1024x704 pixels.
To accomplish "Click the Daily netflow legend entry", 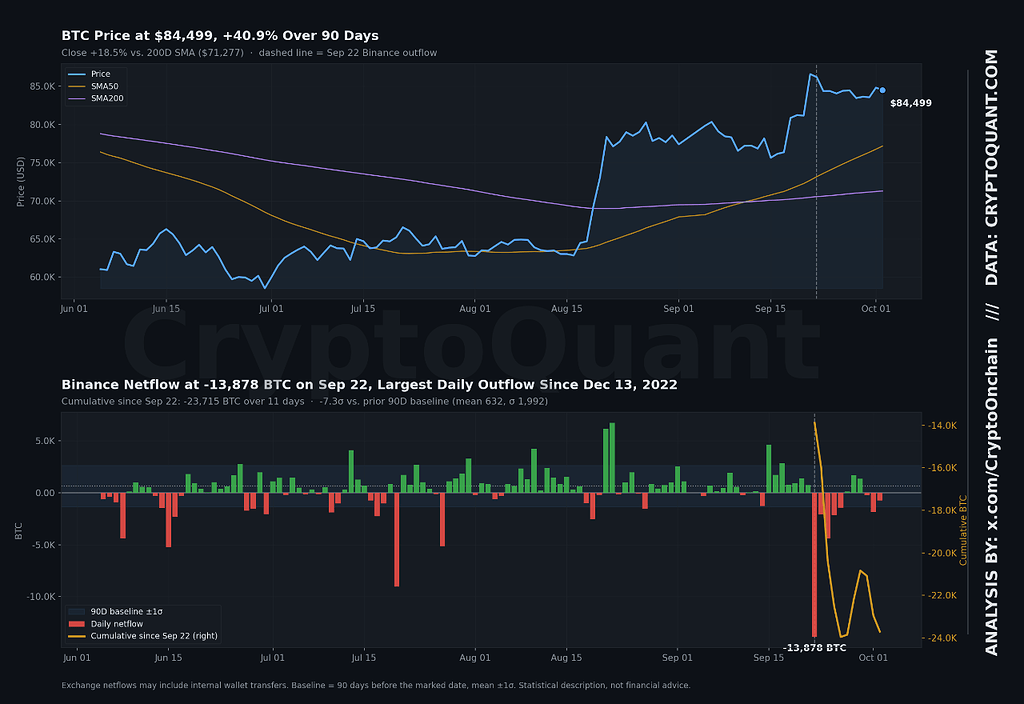I will [106, 624].
